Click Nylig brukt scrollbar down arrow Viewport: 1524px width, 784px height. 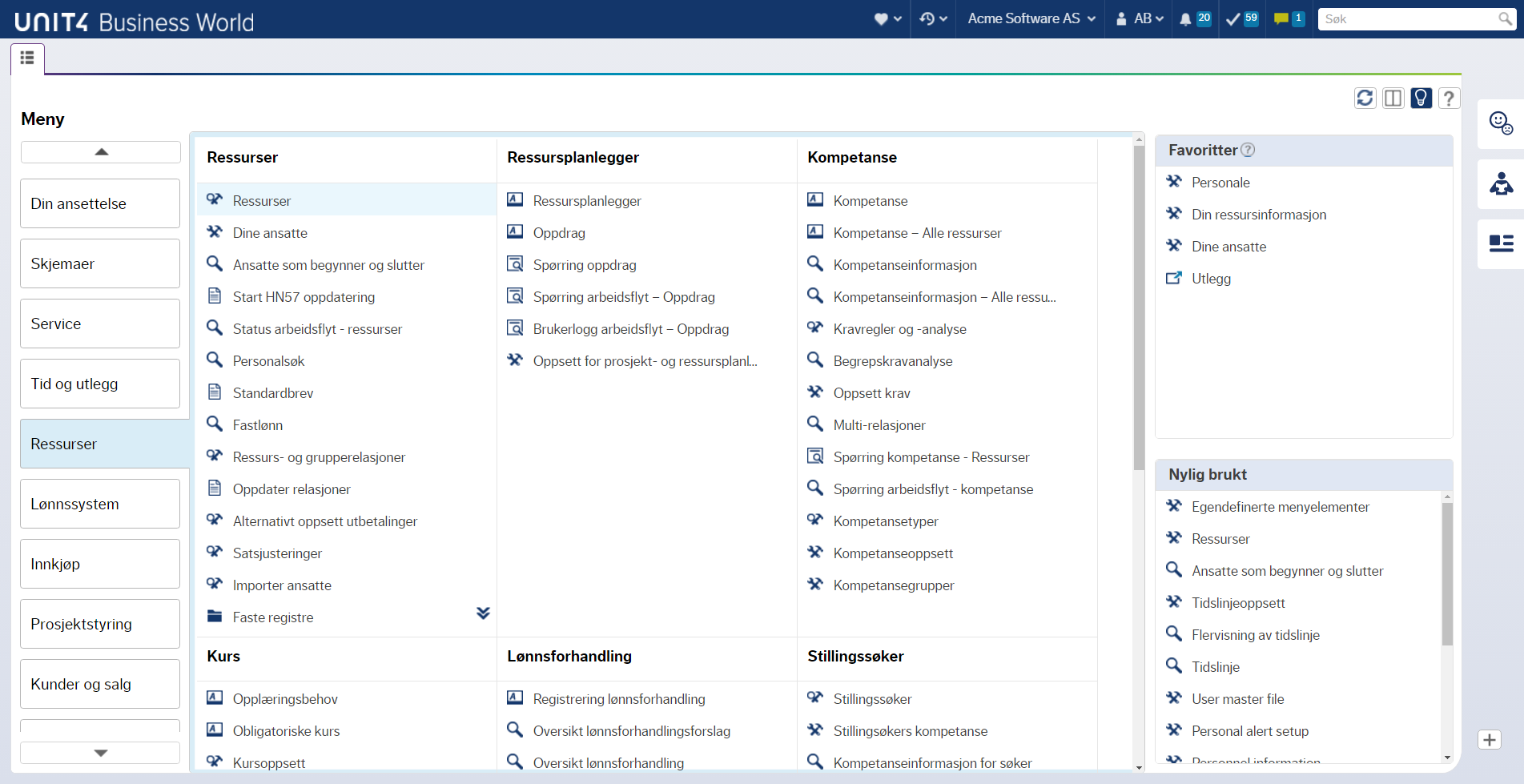[x=1447, y=757]
